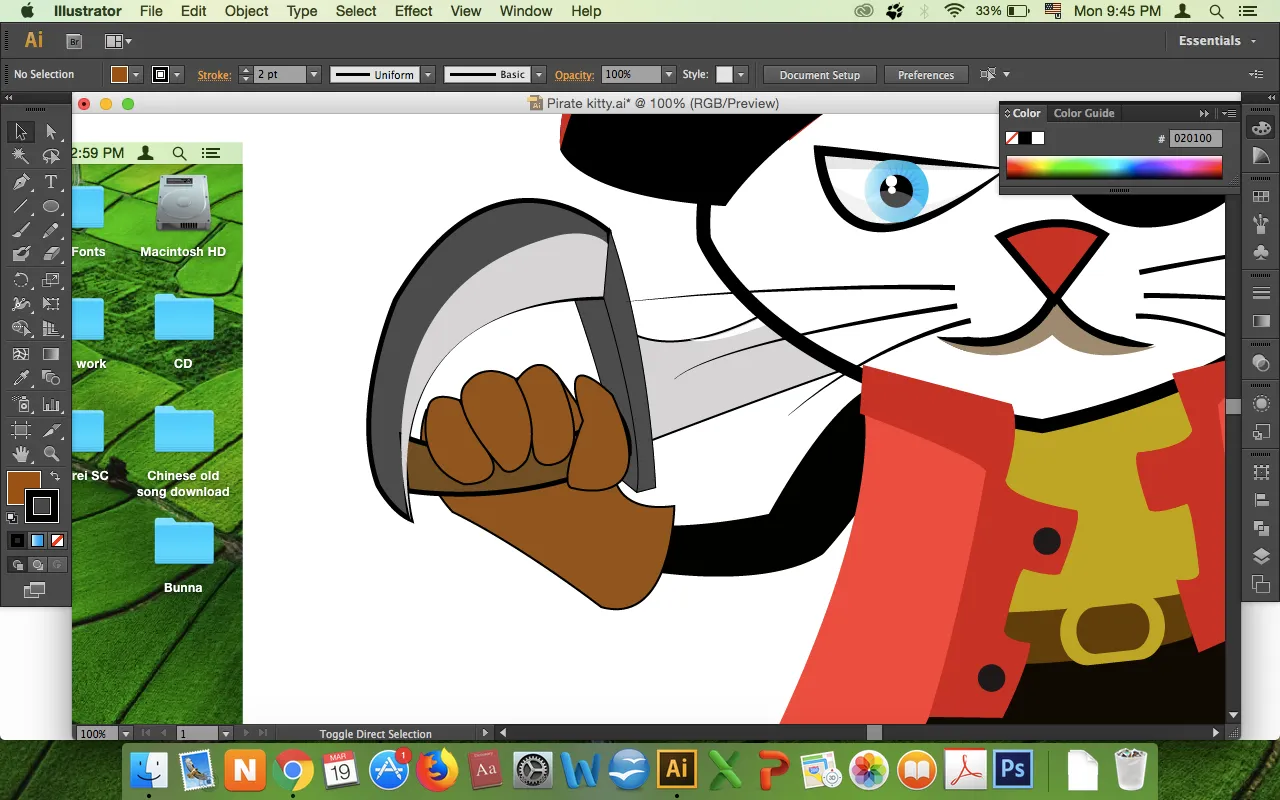Screen dimensions: 1280x800
Task: Click the Preferences button
Action: tap(926, 75)
